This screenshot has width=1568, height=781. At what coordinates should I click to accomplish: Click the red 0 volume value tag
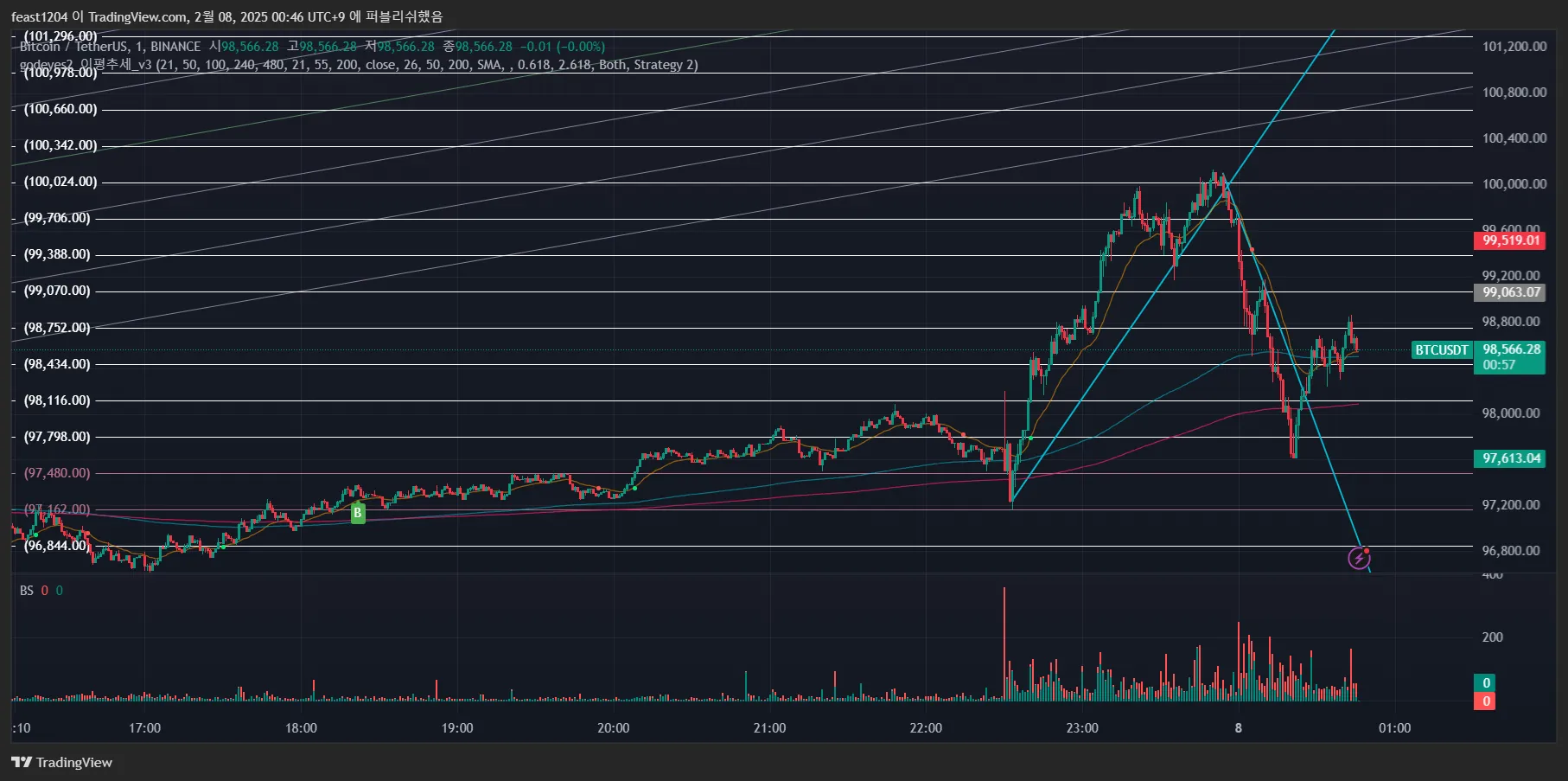pos(1486,701)
